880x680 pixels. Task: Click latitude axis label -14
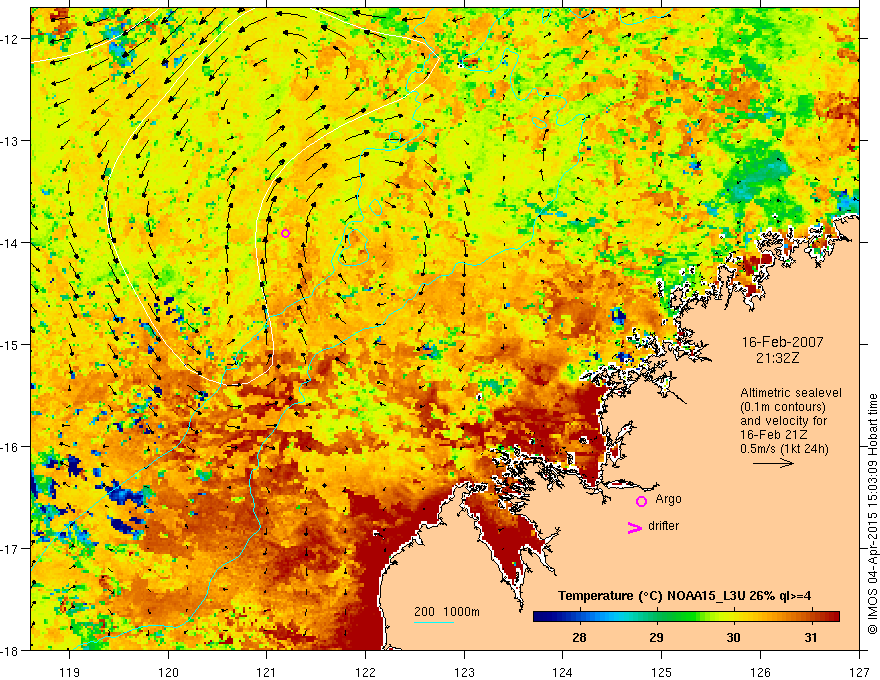pos(11,243)
